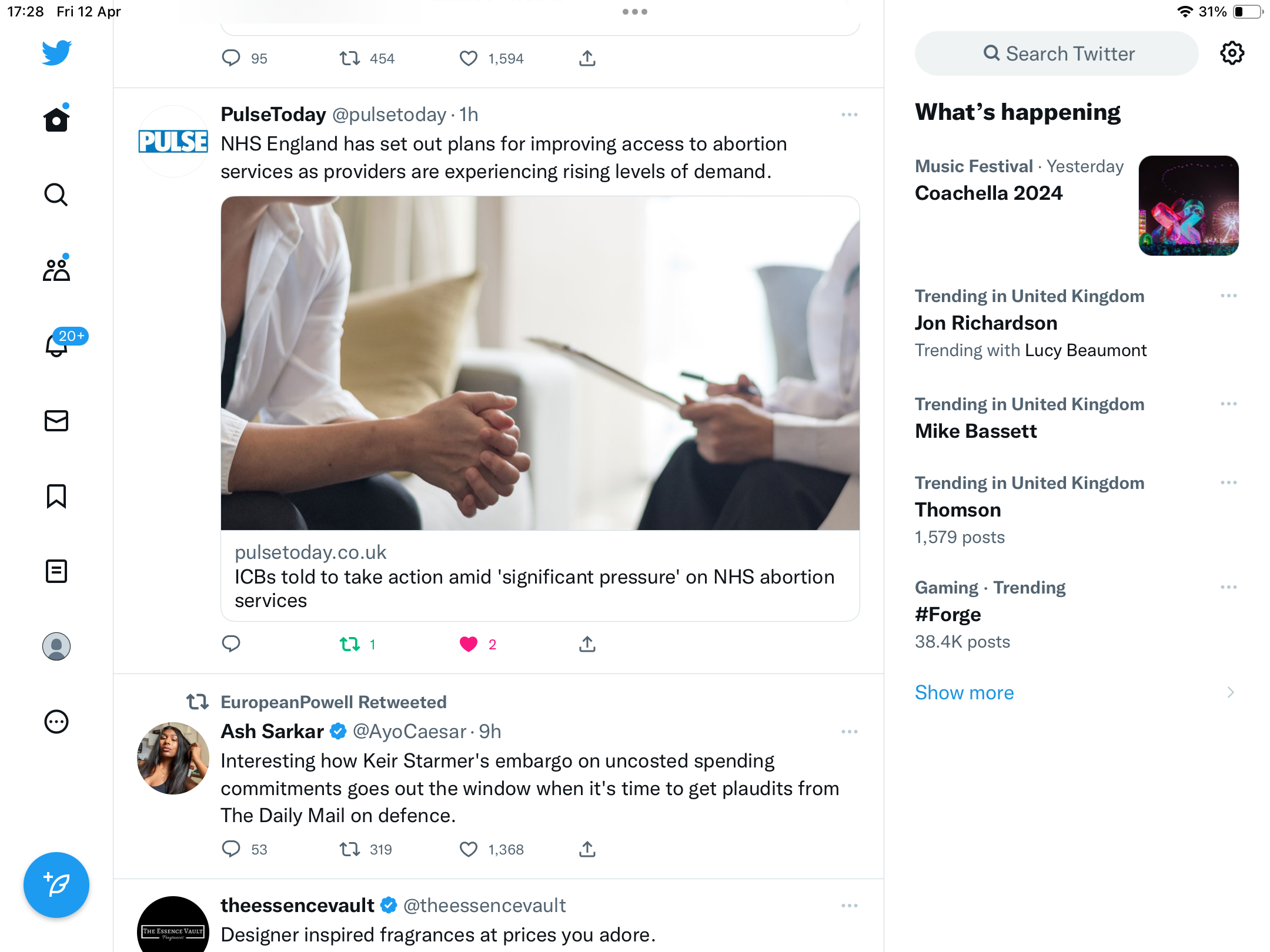Focus the Search Twitter field
Viewport: 1270px width, 952px height.
pyautogui.click(x=1057, y=53)
